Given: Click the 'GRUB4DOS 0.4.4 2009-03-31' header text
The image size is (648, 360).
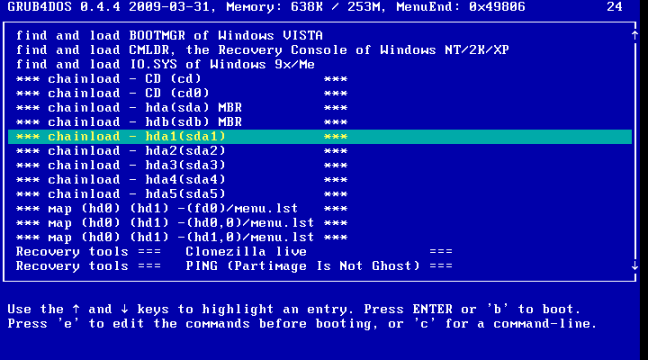Looking at the screenshot, I should coord(111,7).
